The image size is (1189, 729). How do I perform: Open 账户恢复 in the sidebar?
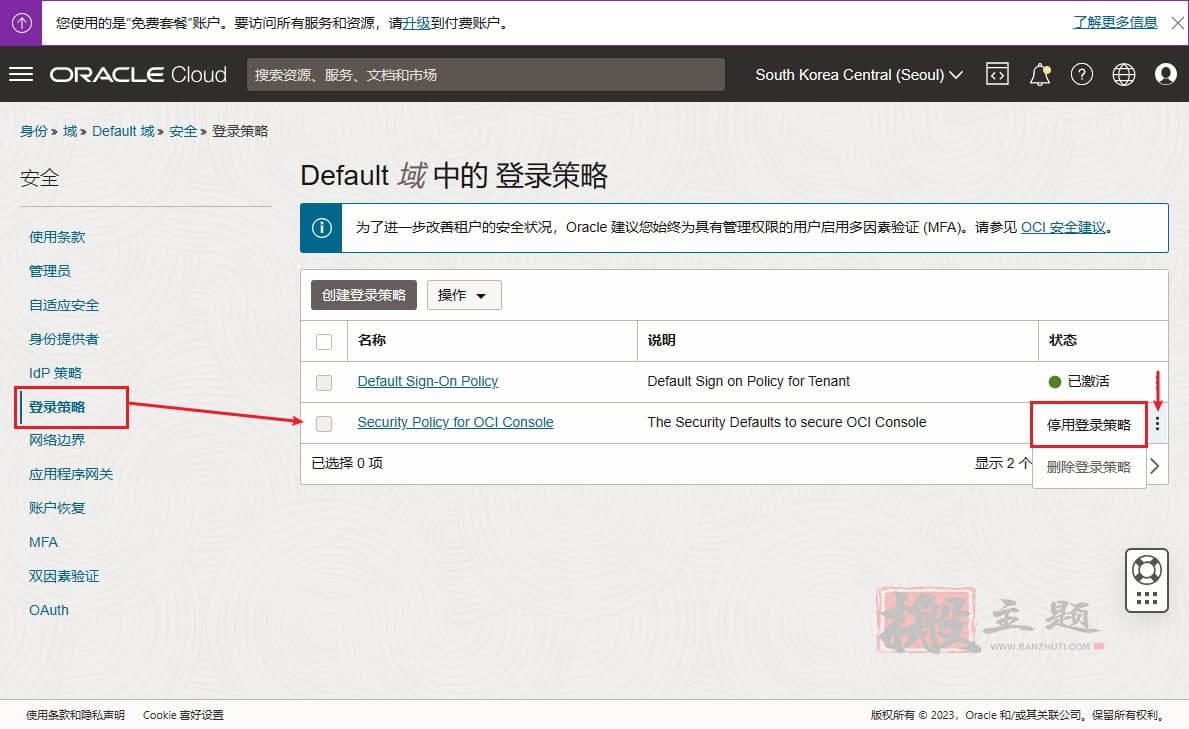(57, 507)
